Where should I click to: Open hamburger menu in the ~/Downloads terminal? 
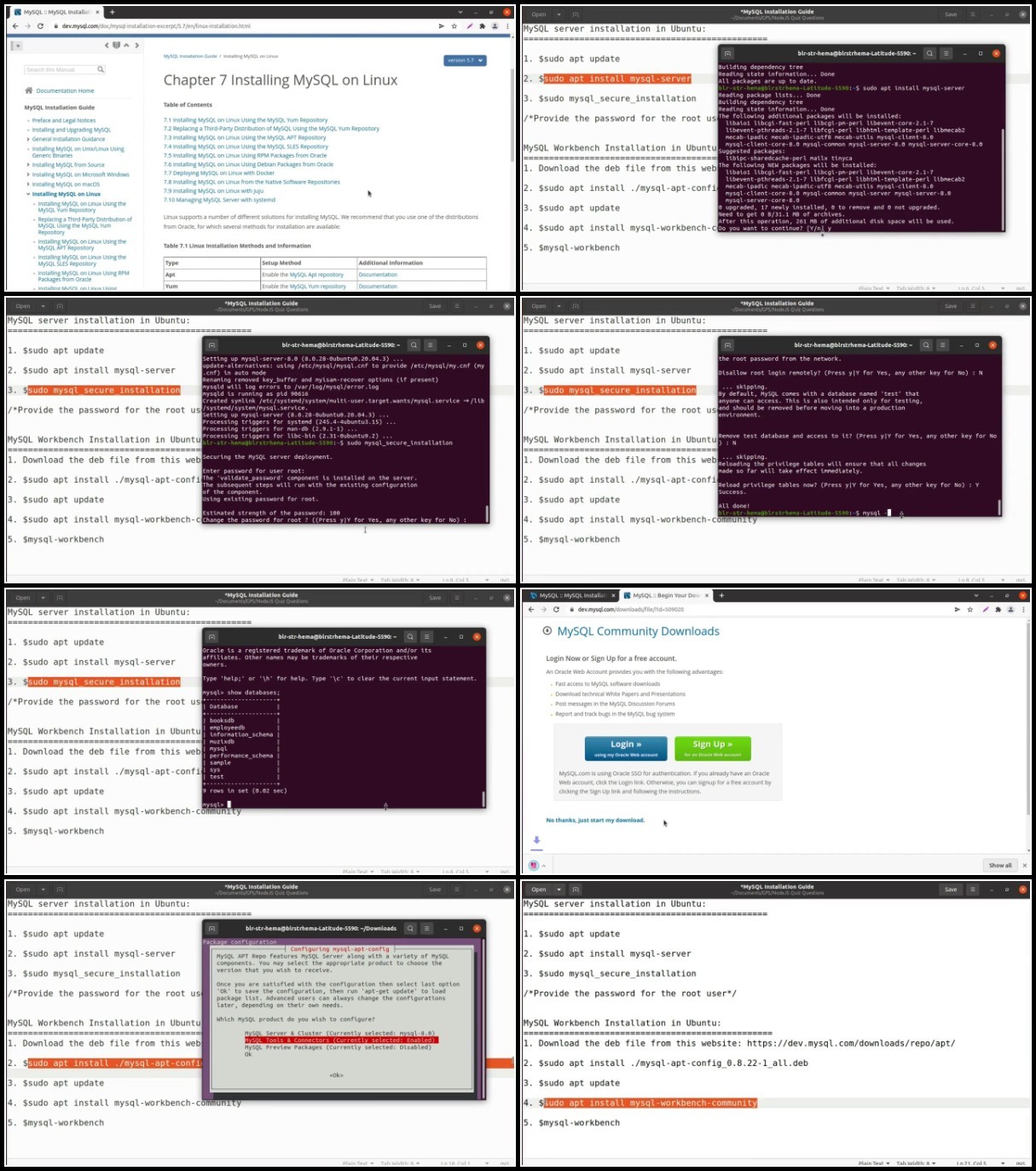(x=427, y=928)
